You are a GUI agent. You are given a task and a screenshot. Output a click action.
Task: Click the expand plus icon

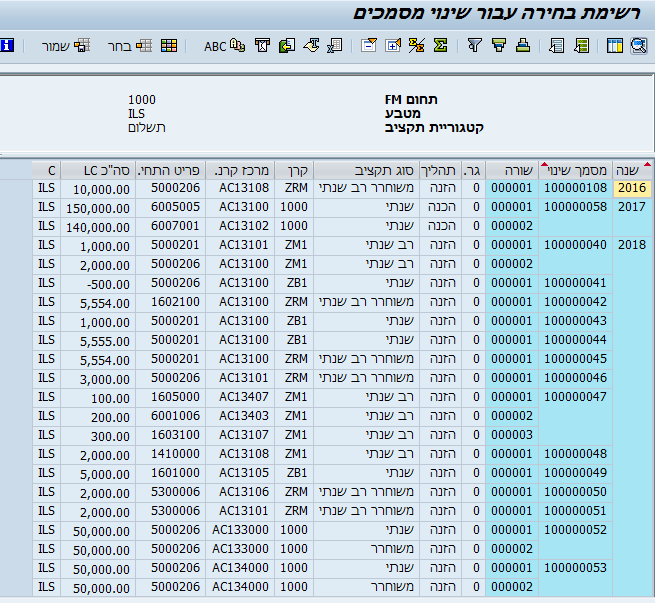[393, 45]
